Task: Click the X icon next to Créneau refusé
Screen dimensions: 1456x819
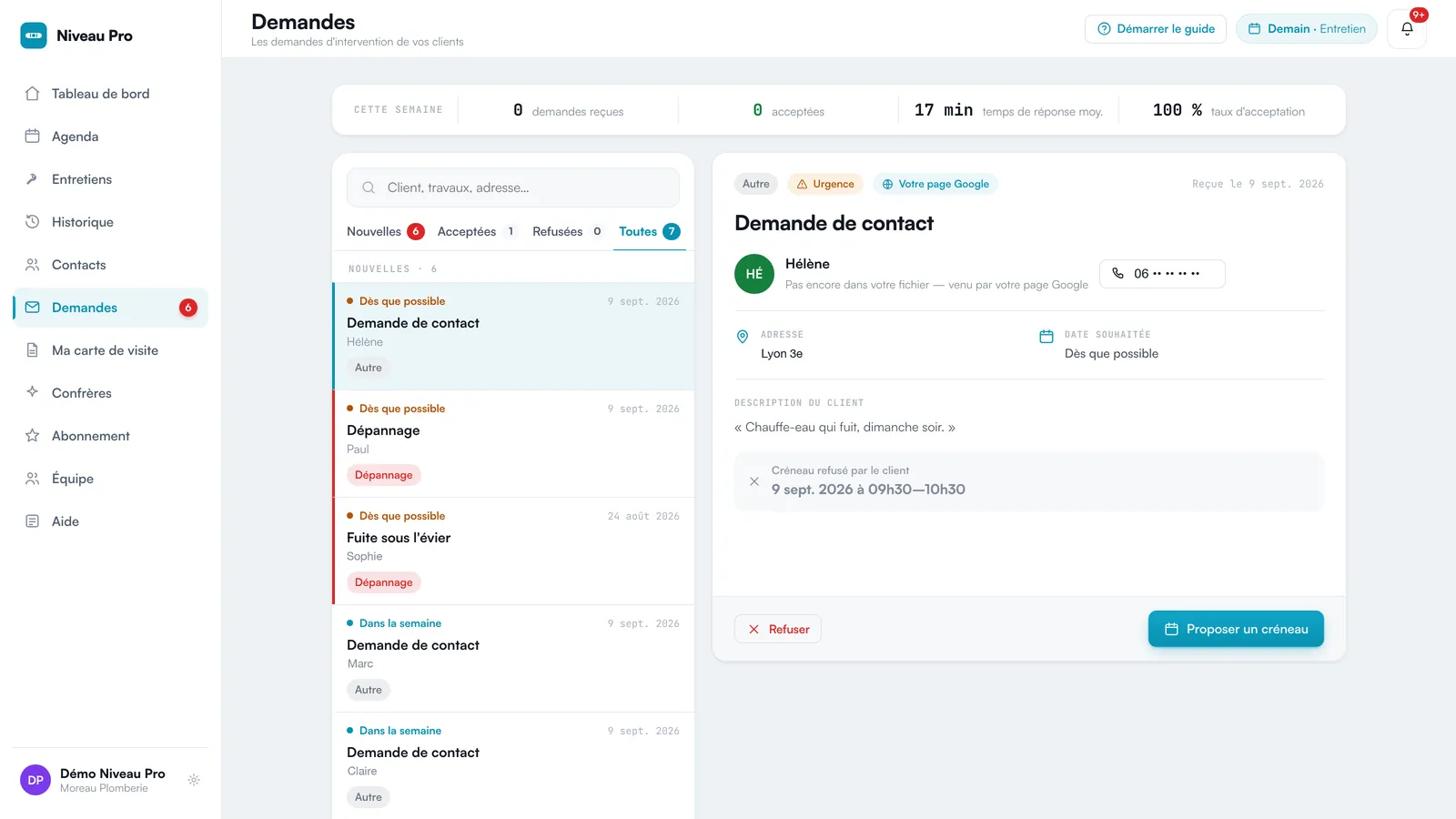Action: pos(754,481)
